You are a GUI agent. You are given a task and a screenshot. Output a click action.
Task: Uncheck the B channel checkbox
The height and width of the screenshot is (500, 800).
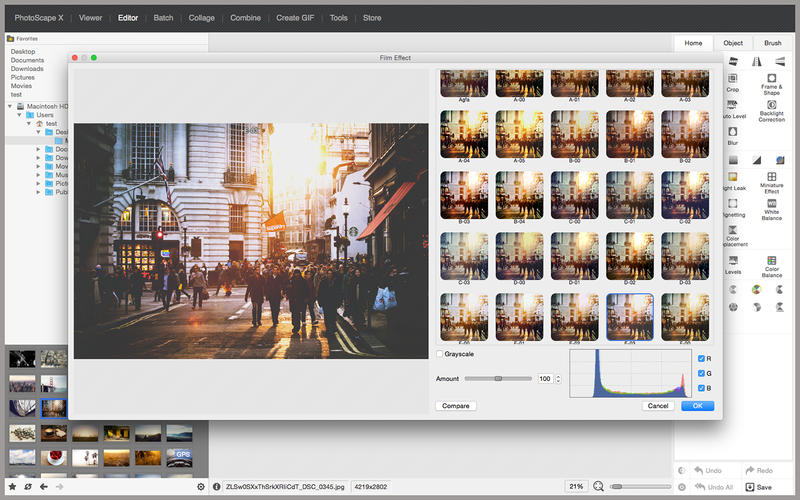701,387
